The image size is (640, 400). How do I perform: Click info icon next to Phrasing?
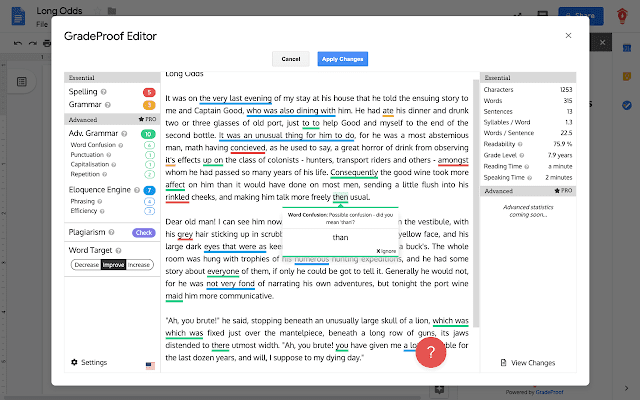pos(100,201)
